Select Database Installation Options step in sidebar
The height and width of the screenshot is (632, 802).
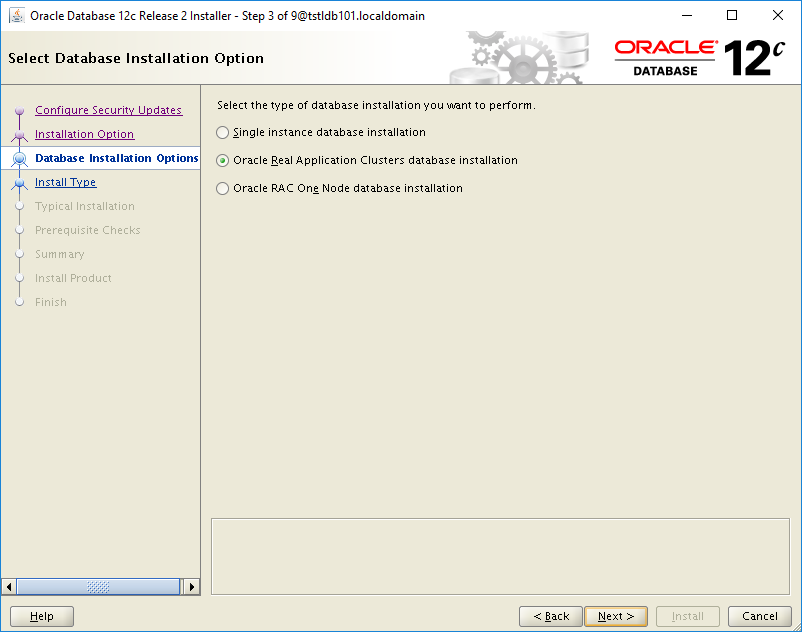point(117,158)
